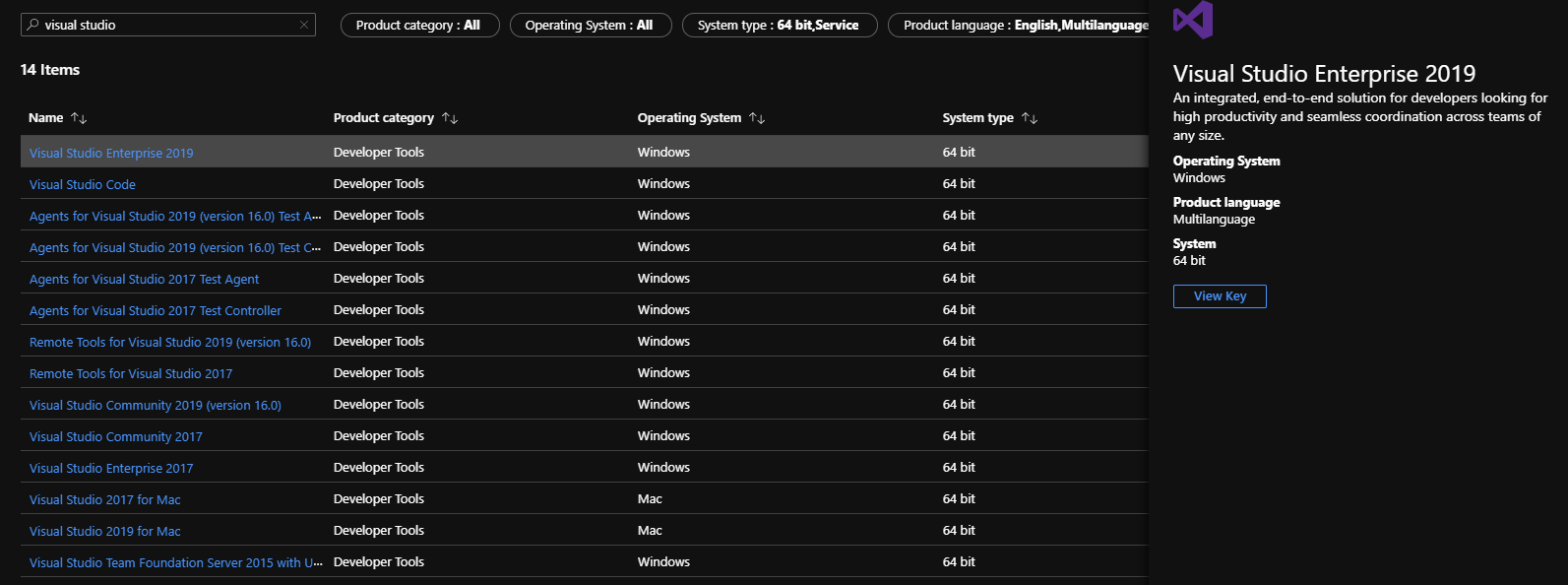The image size is (1568, 585).
Task: Open Visual Studio 2017 for Mac link
Action: tap(105, 499)
